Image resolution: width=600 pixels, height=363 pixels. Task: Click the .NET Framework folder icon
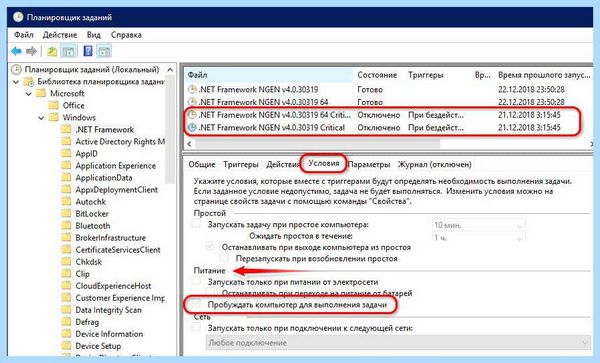(x=67, y=129)
